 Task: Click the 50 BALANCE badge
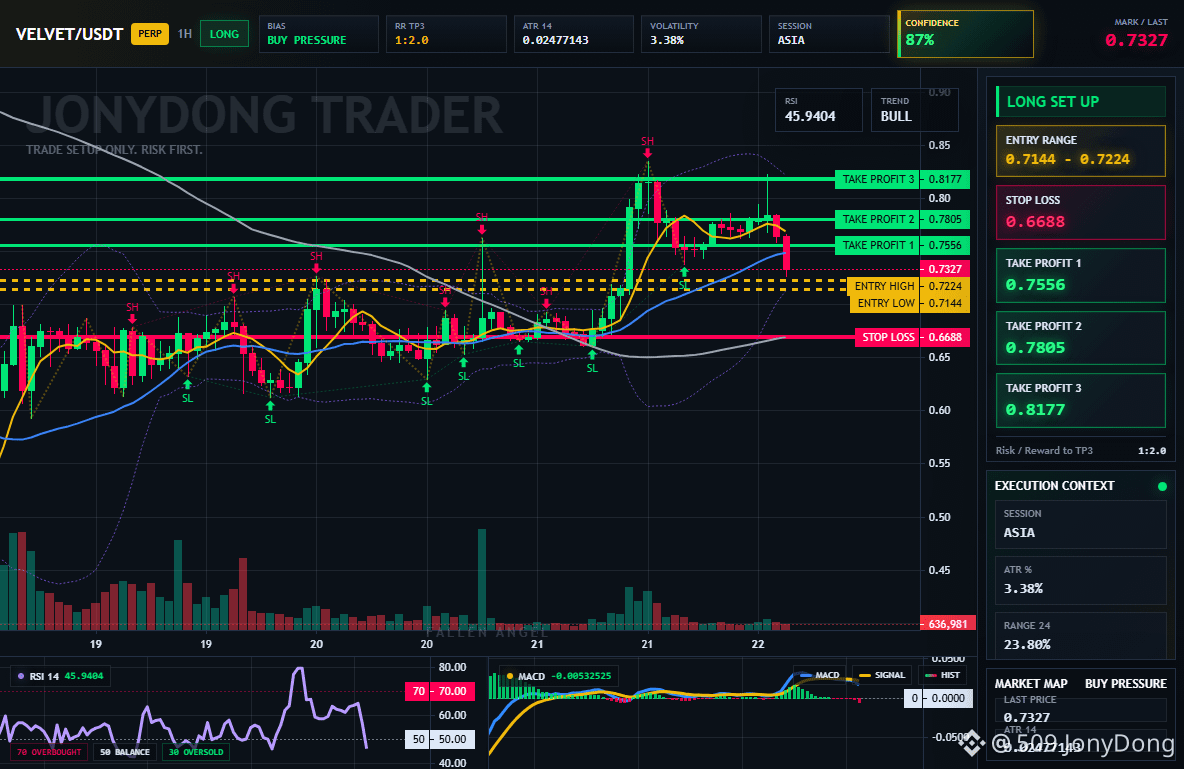coord(125,752)
